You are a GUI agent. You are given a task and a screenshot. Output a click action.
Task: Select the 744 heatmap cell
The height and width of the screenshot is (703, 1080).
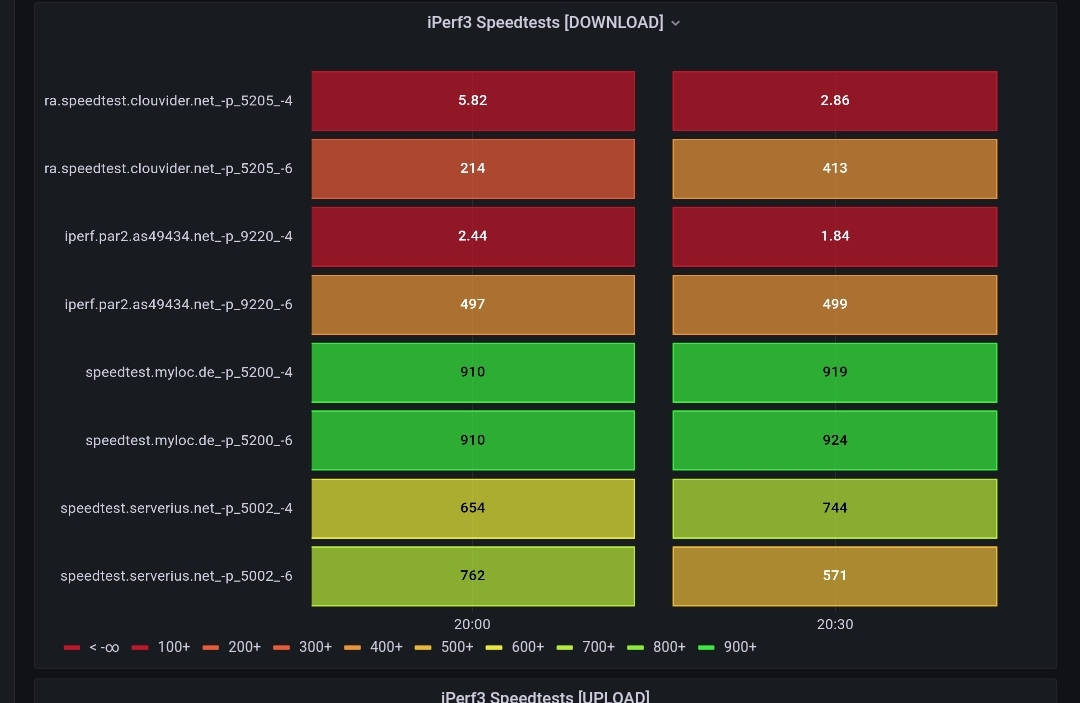(835, 508)
